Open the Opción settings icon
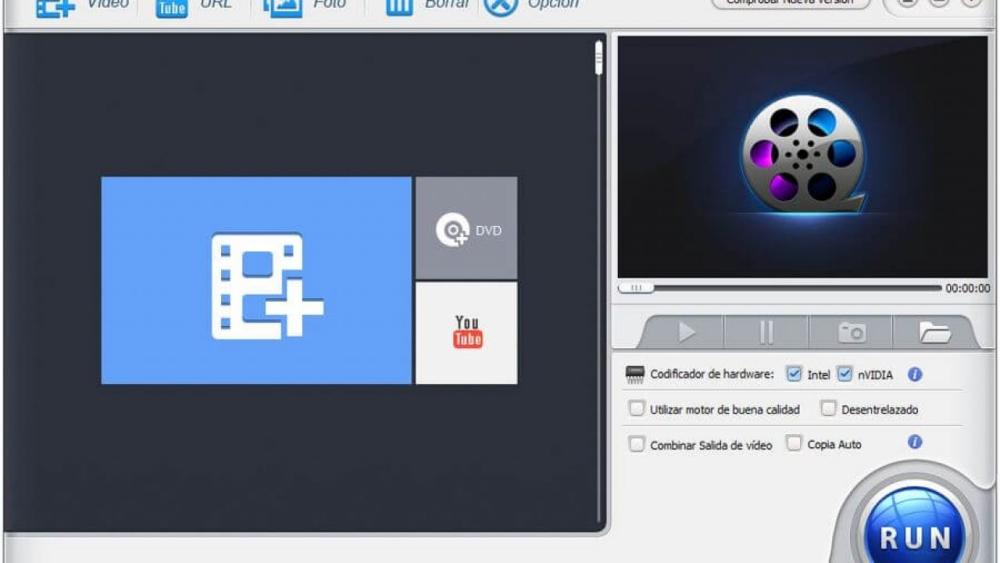Viewport: 1000px width, 563px height. [501, 6]
